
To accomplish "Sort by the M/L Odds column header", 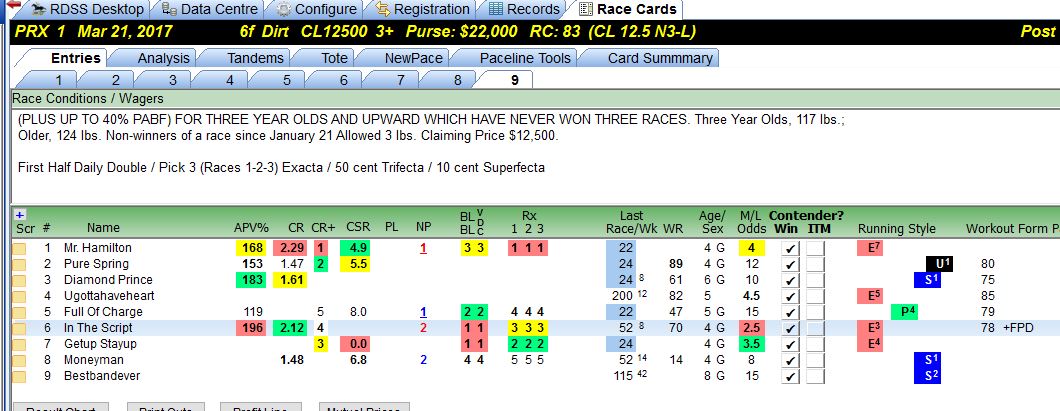I will tap(751, 222).
